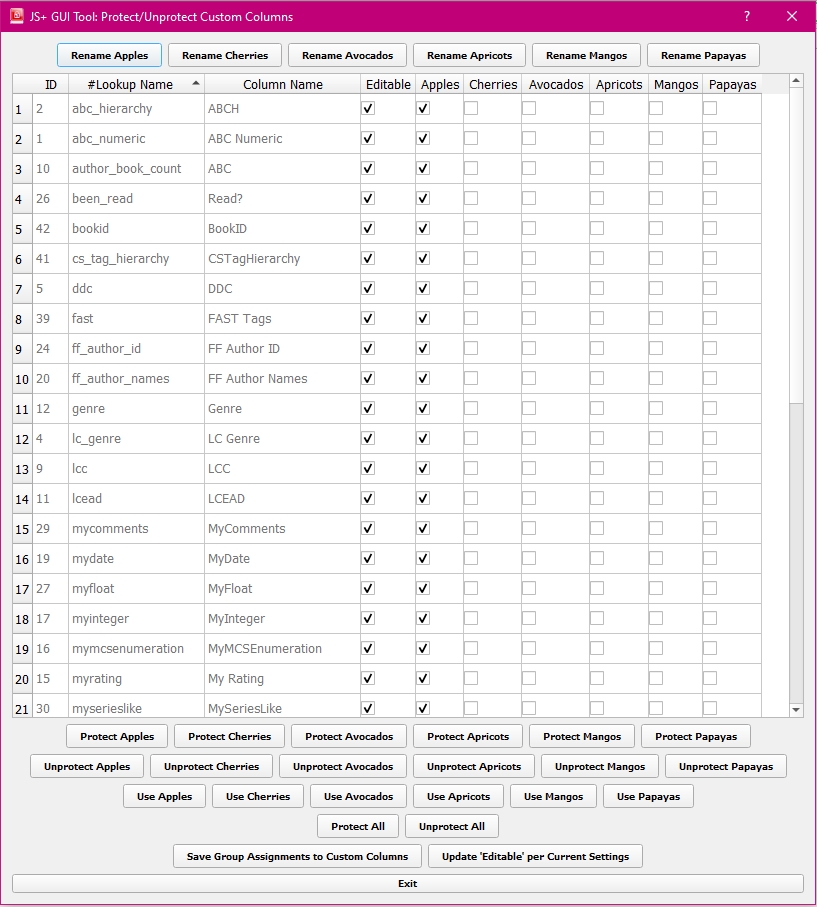Select the FF Author Names column cell

click(282, 379)
